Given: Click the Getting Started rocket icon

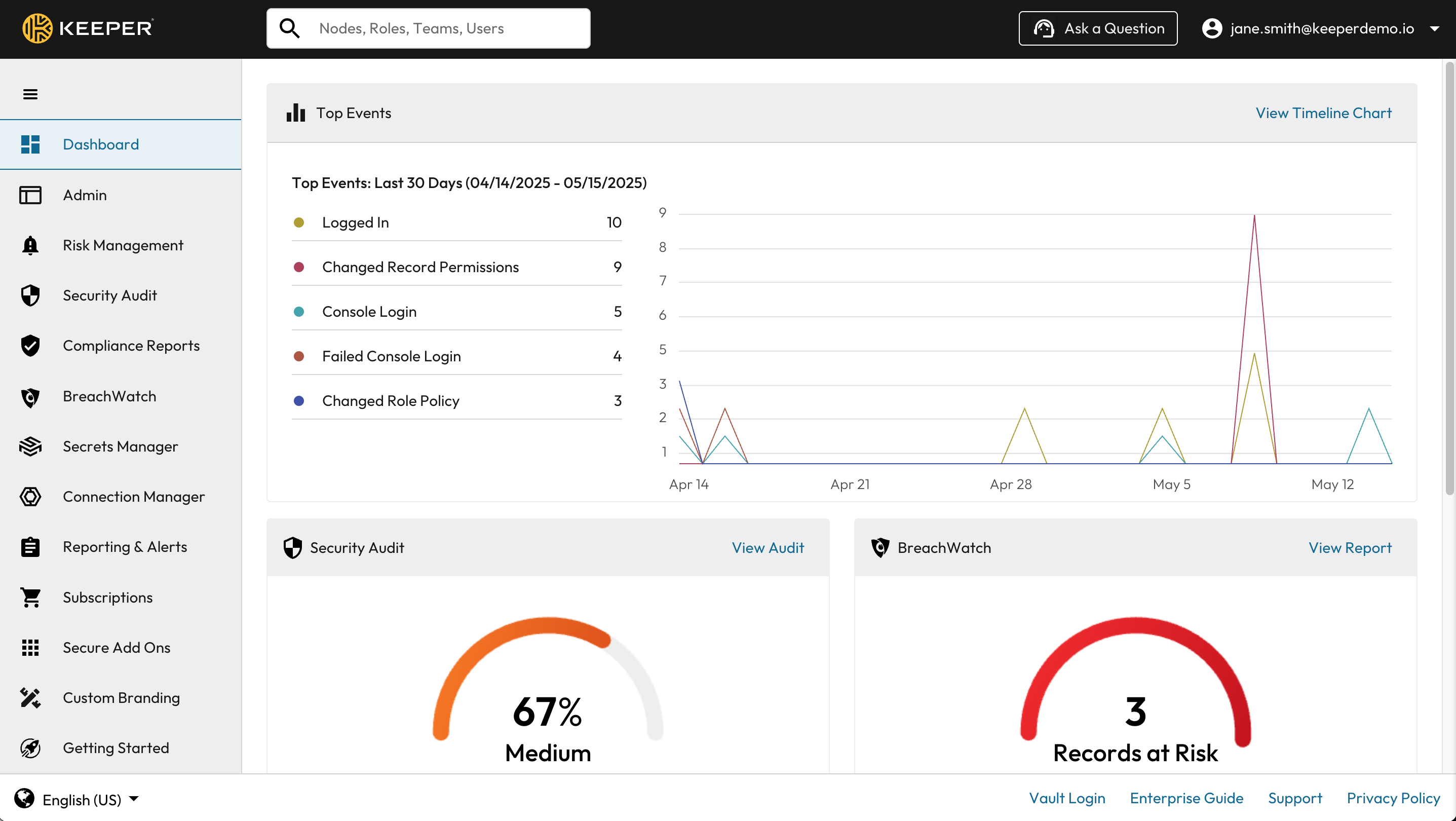Looking at the screenshot, I should [30, 749].
